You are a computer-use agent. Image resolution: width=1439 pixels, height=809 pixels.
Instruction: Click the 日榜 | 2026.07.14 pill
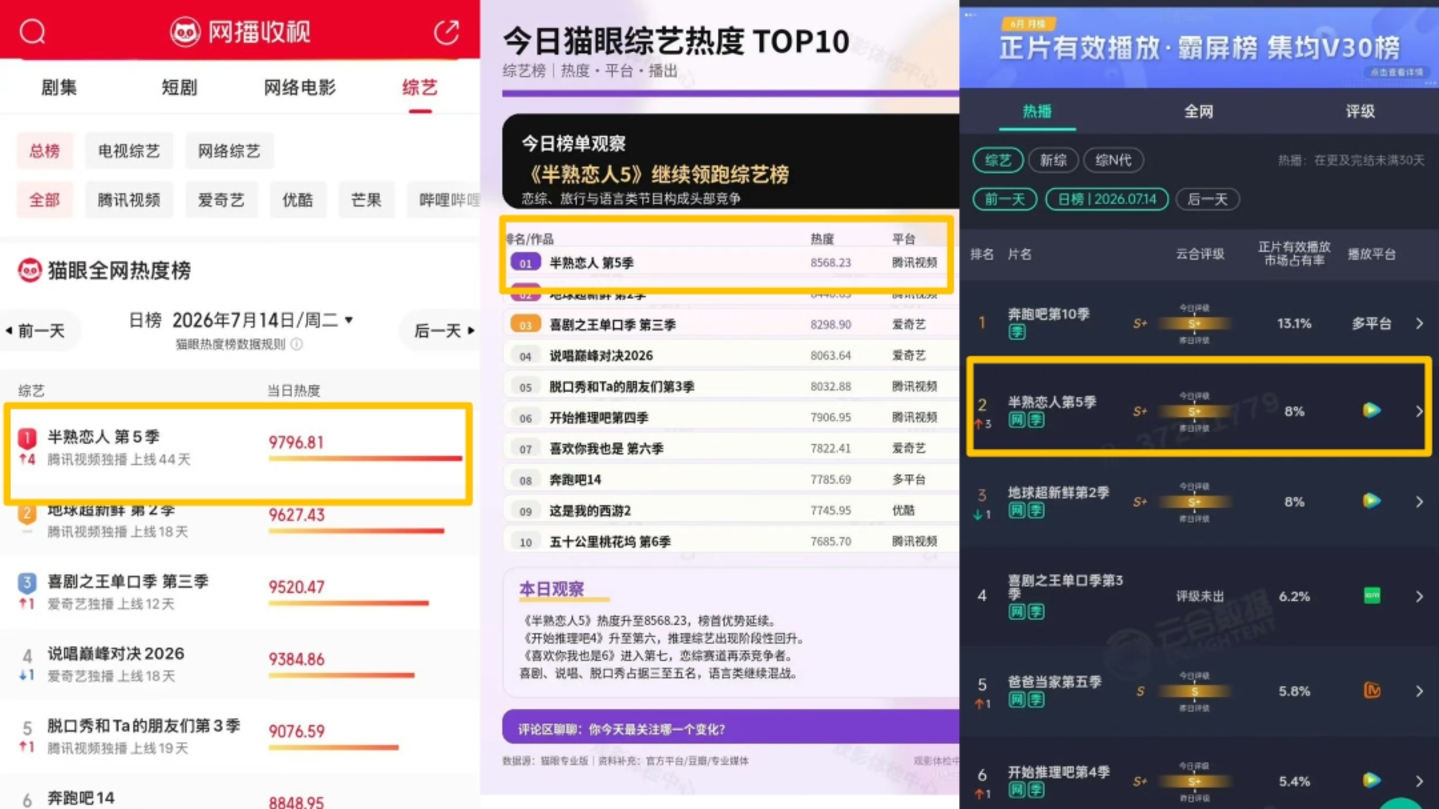point(1107,199)
